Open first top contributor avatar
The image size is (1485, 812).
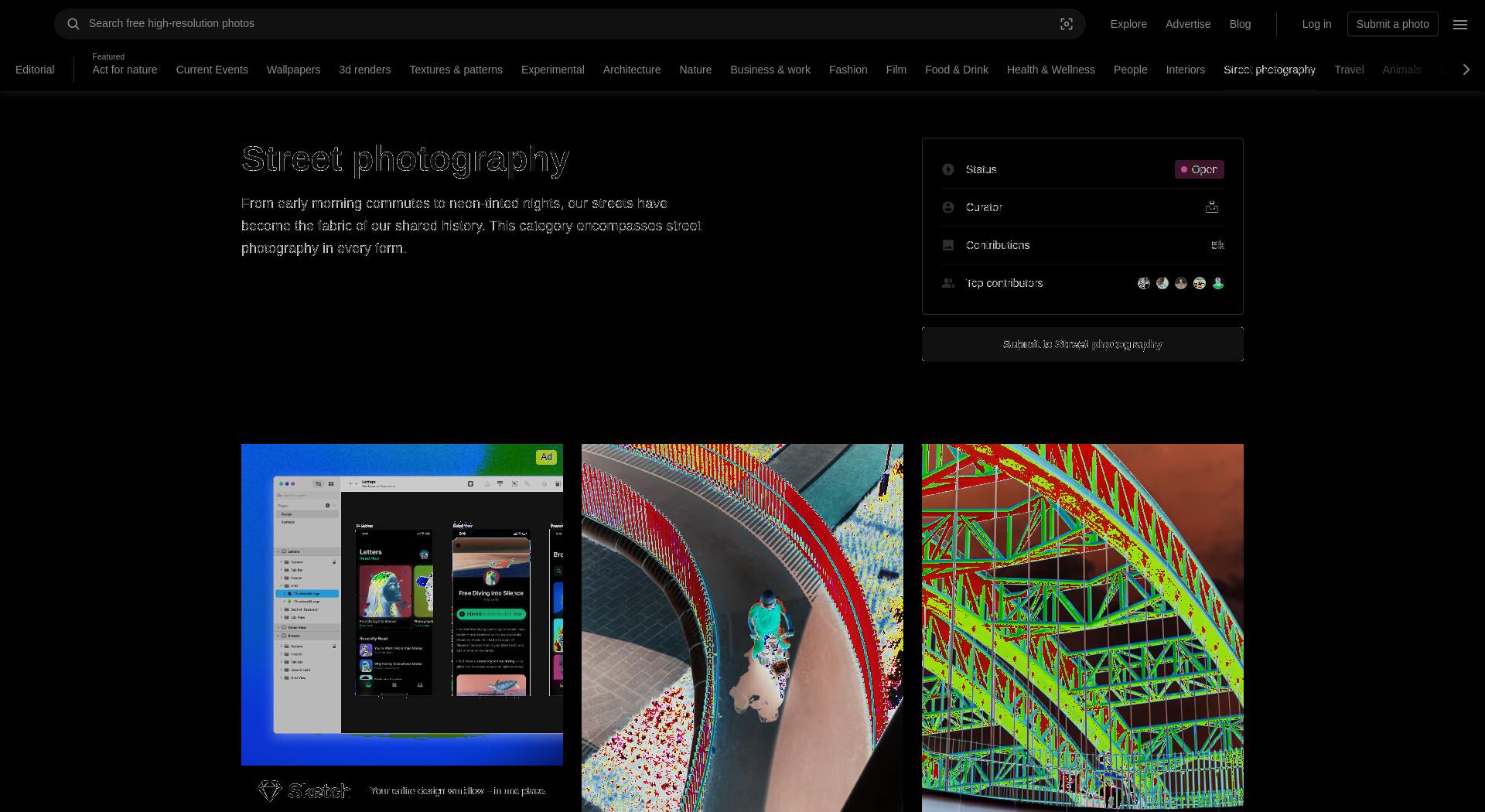[1144, 283]
